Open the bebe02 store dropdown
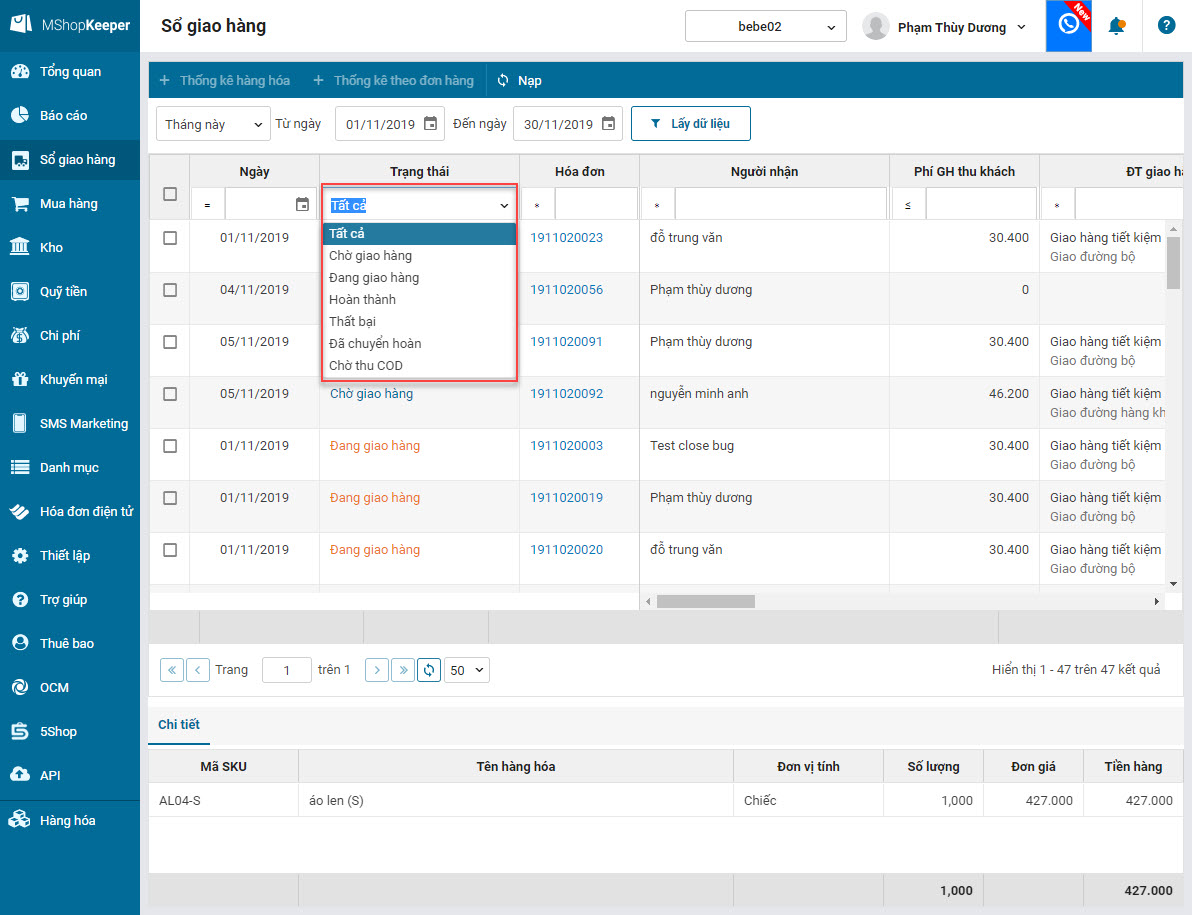The image size is (1192, 915). point(765,27)
